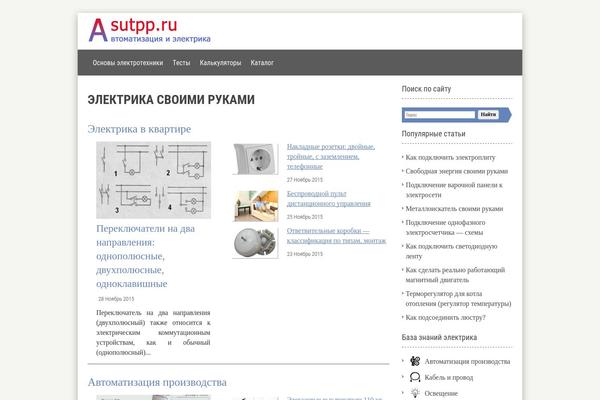Click the Популярные статьи sidebar heading
The height and width of the screenshot is (400, 600).
tap(434, 134)
